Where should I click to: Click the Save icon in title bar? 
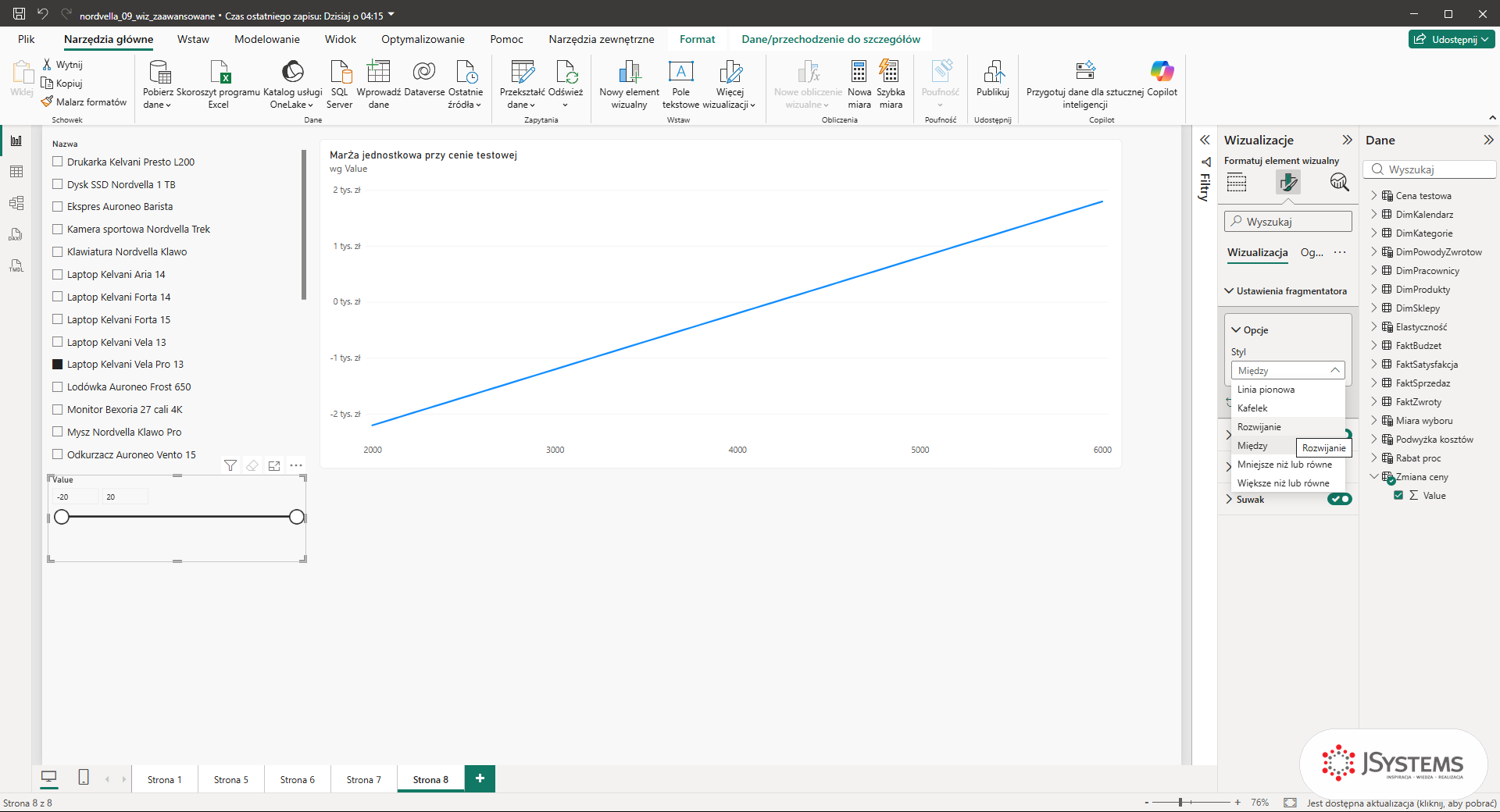coord(20,14)
